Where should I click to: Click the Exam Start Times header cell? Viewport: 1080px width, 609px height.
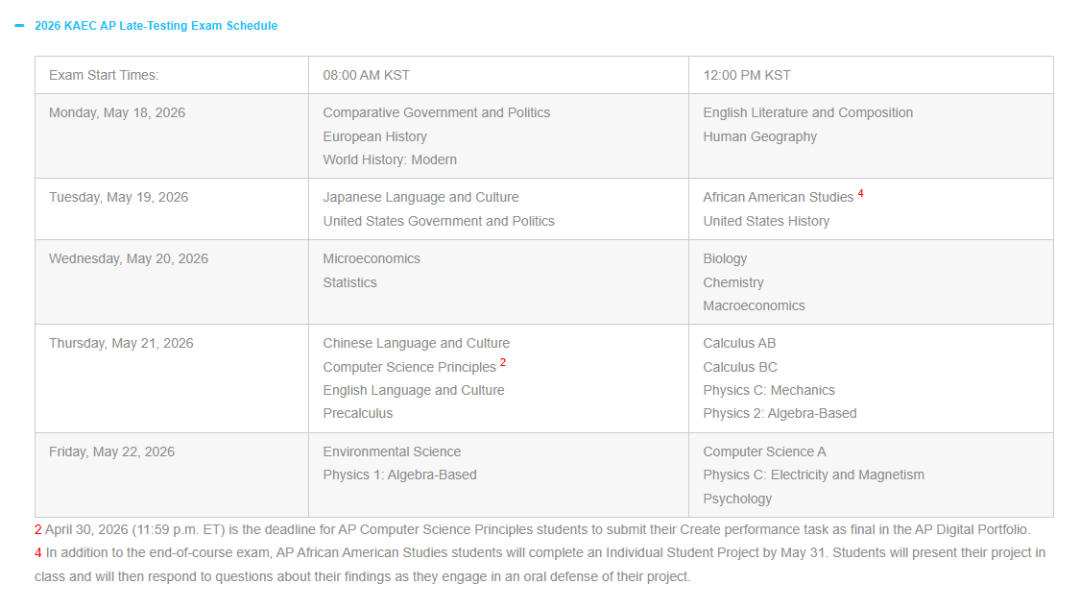point(172,75)
